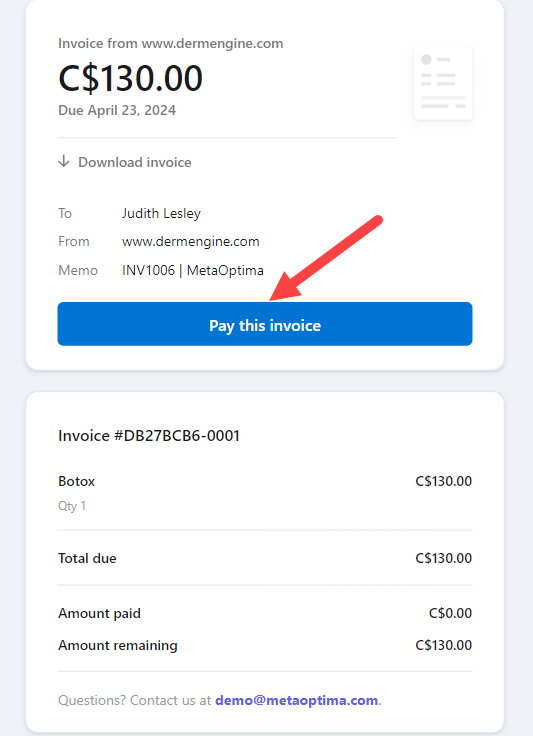
Task: Click the Total due row label
Action: (87, 558)
